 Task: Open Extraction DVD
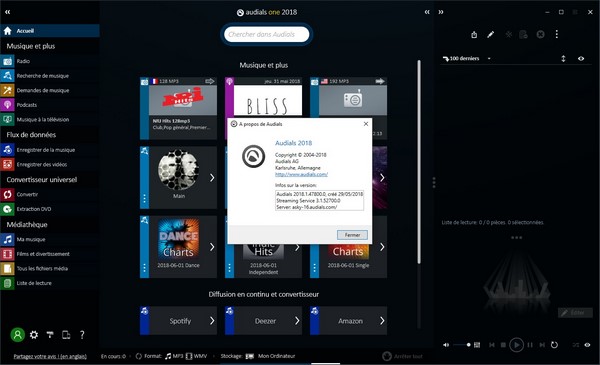tap(50, 209)
